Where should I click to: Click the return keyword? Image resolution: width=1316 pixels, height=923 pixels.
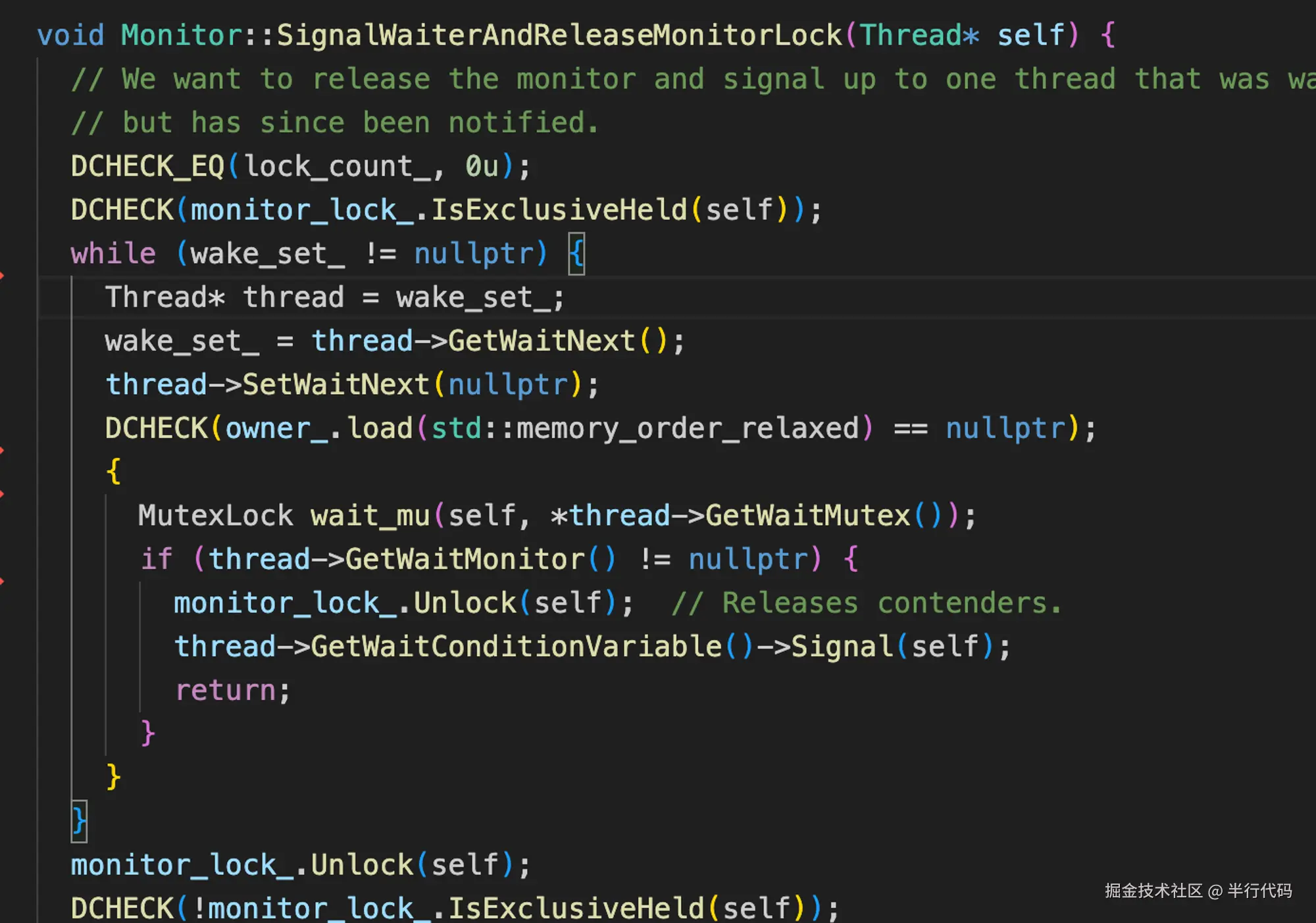(x=225, y=690)
